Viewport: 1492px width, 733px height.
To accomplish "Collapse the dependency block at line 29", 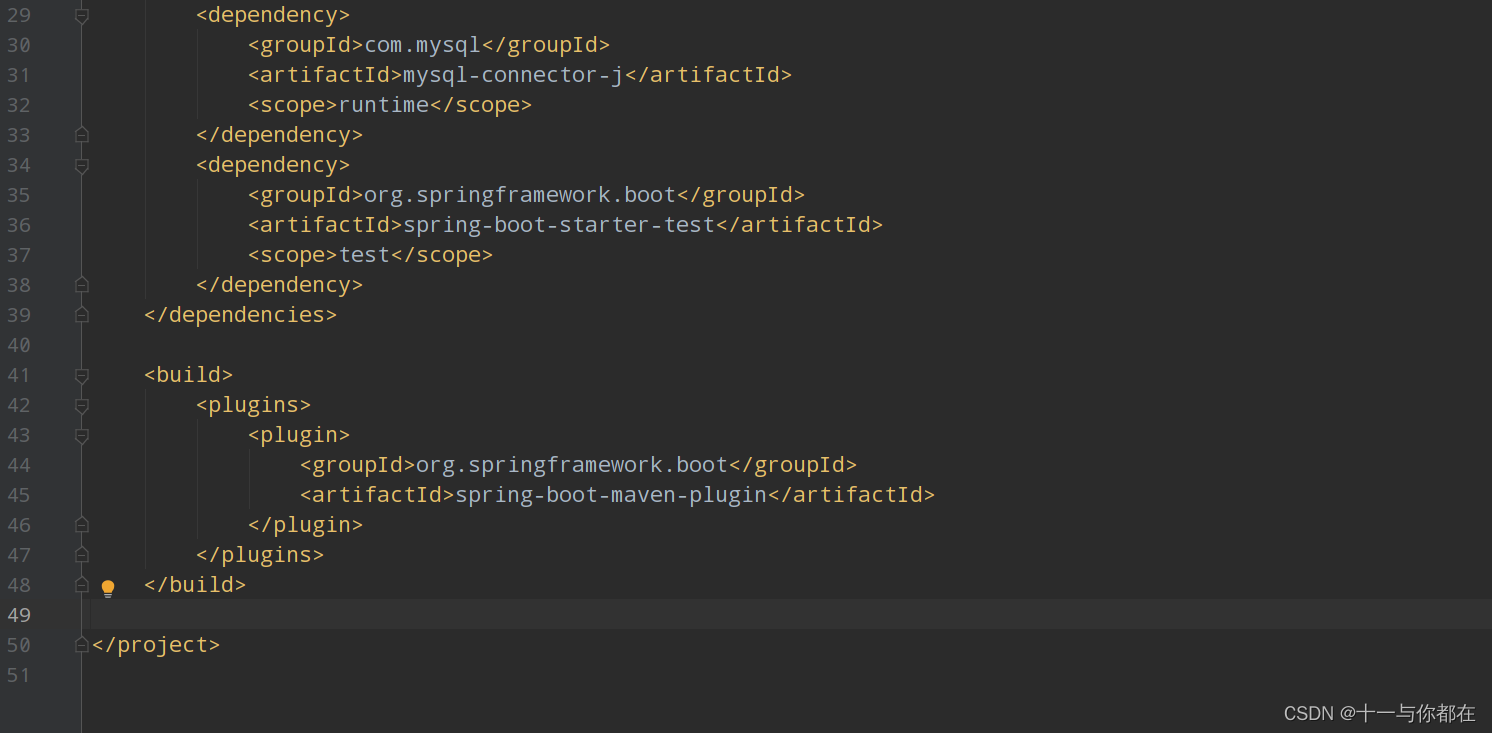I will click(x=81, y=14).
